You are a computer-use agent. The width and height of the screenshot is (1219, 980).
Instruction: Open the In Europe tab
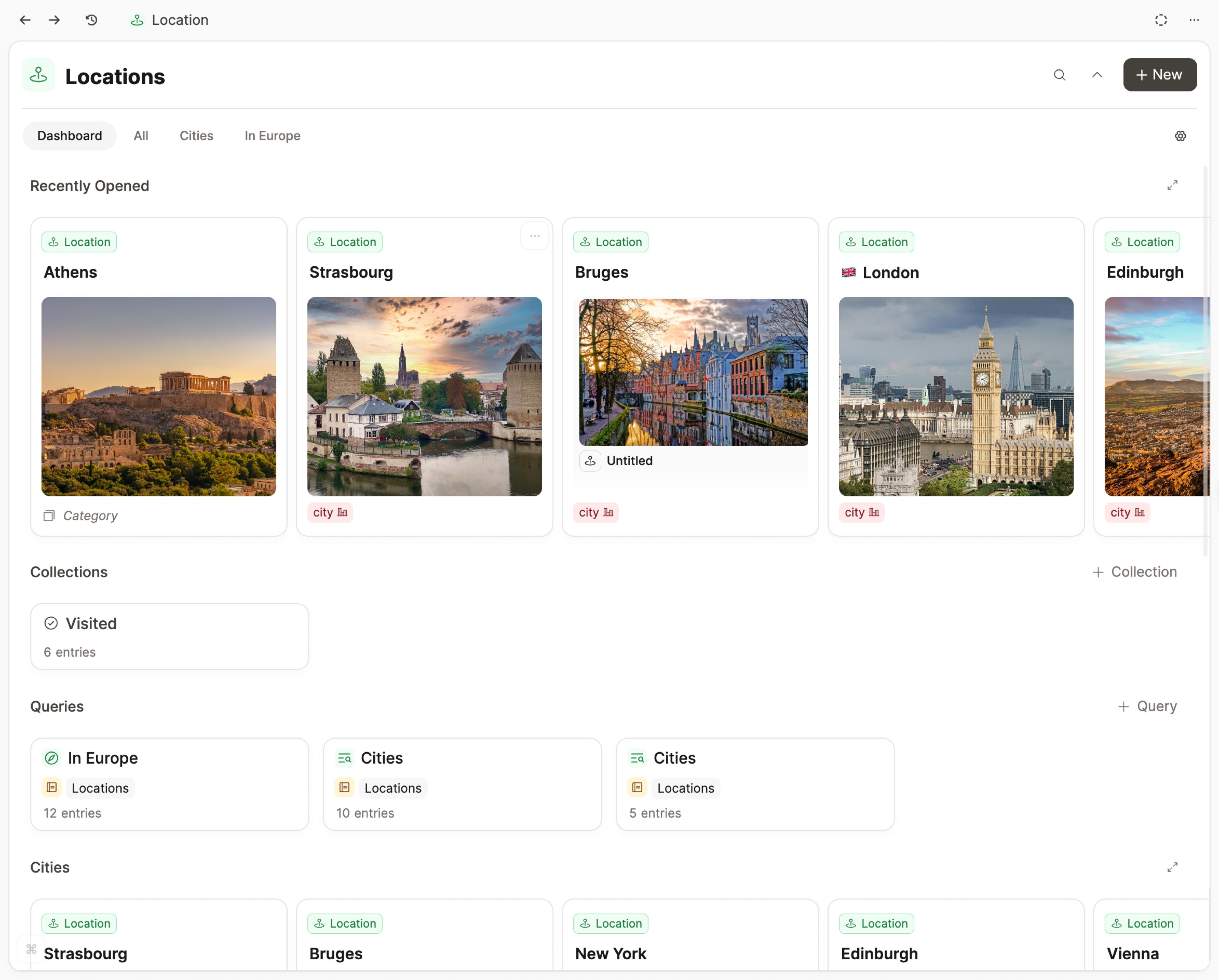[272, 136]
